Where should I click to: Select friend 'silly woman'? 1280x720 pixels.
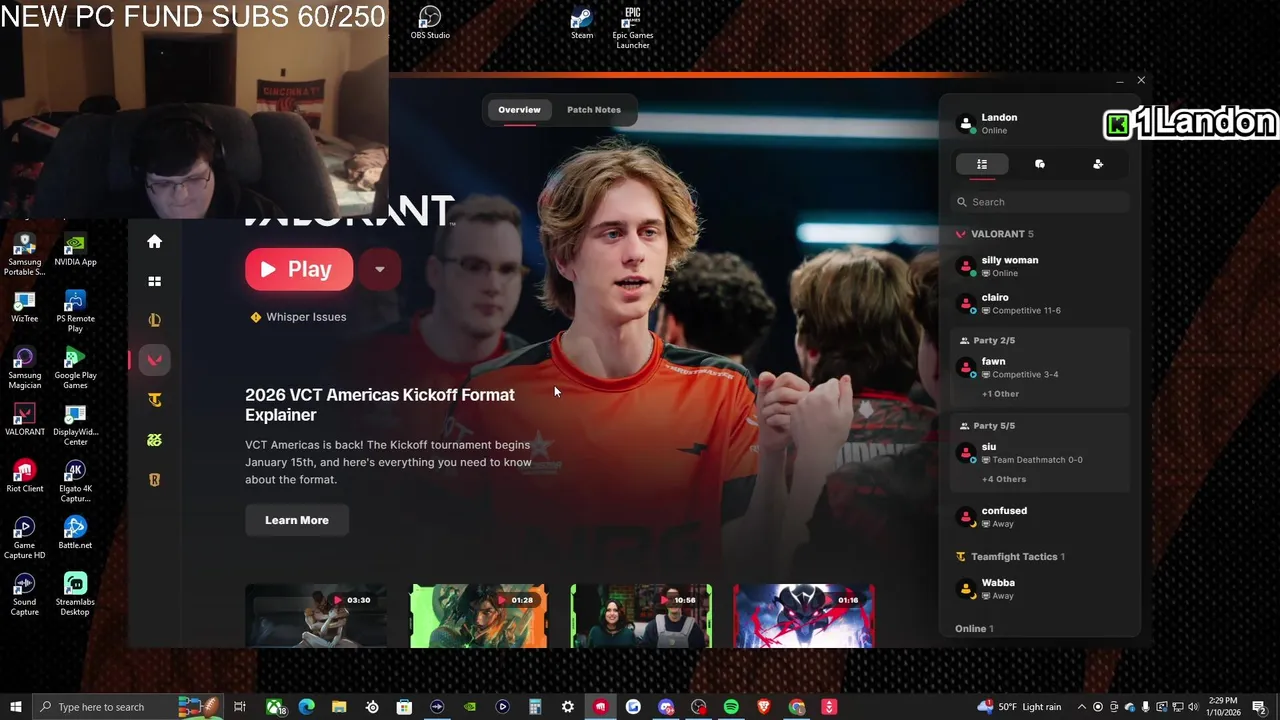(x=1040, y=266)
